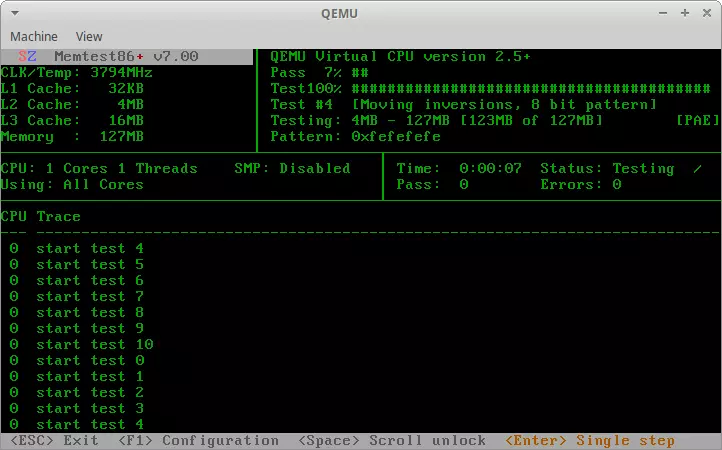Screen dimensions: 722x450
Task: Click the start test 6 trace row
Action: pos(76,281)
